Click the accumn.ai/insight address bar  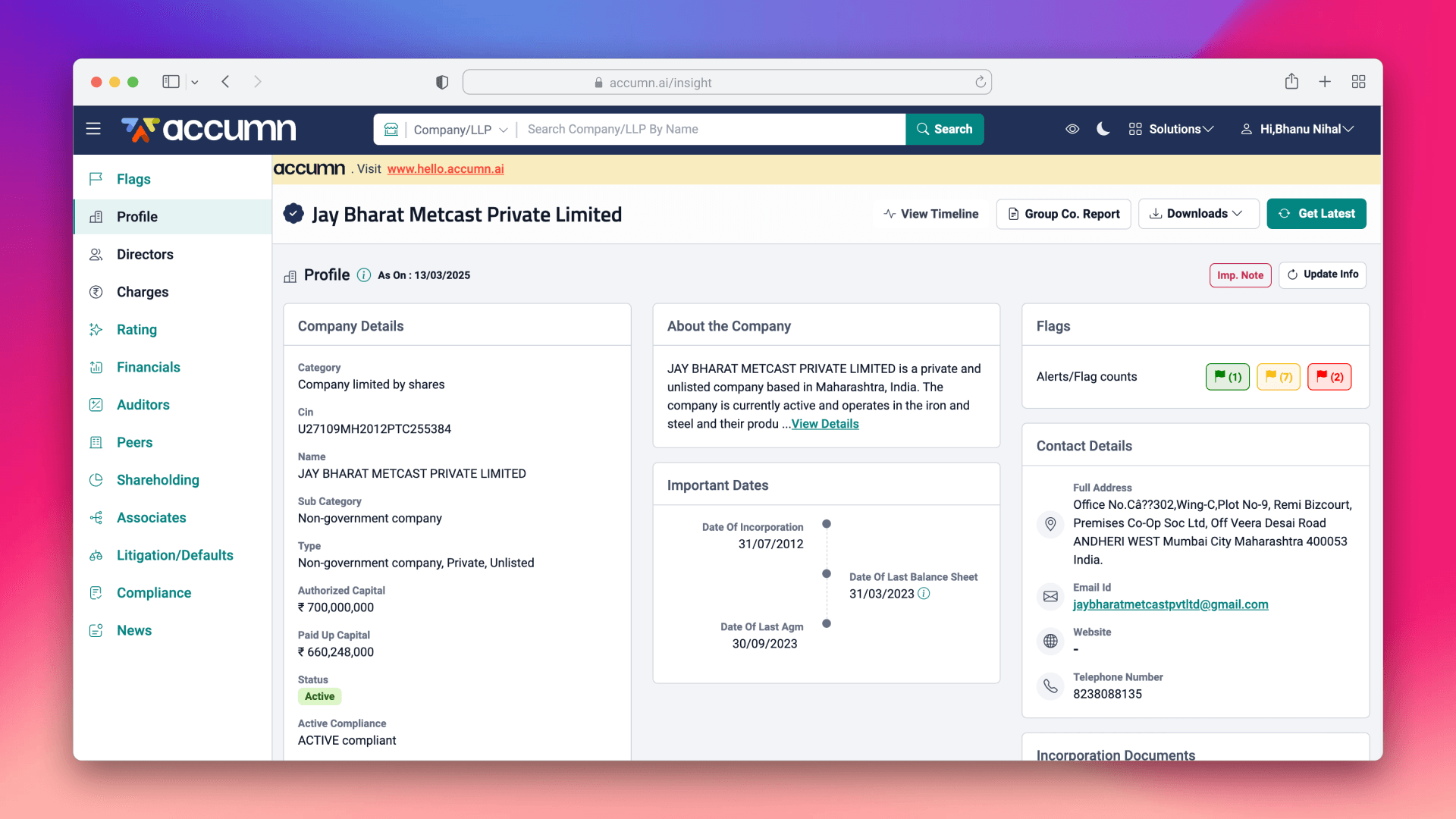click(726, 83)
